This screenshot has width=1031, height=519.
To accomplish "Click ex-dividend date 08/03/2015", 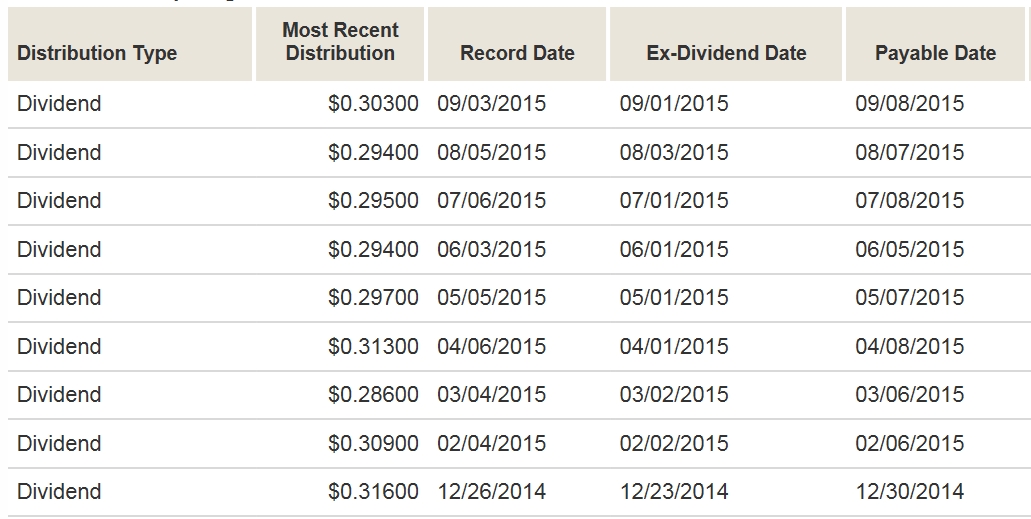I will pyautogui.click(x=674, y=153).
